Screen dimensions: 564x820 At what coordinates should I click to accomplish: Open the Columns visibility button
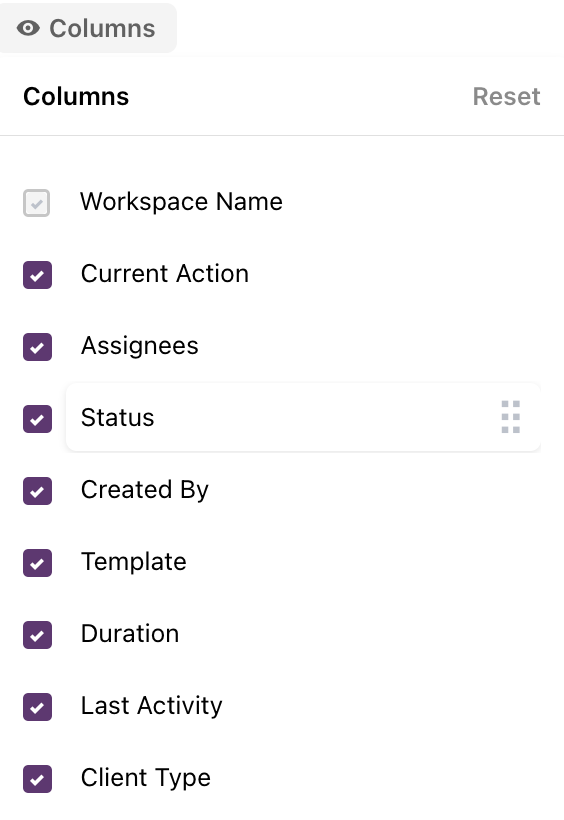87,28
